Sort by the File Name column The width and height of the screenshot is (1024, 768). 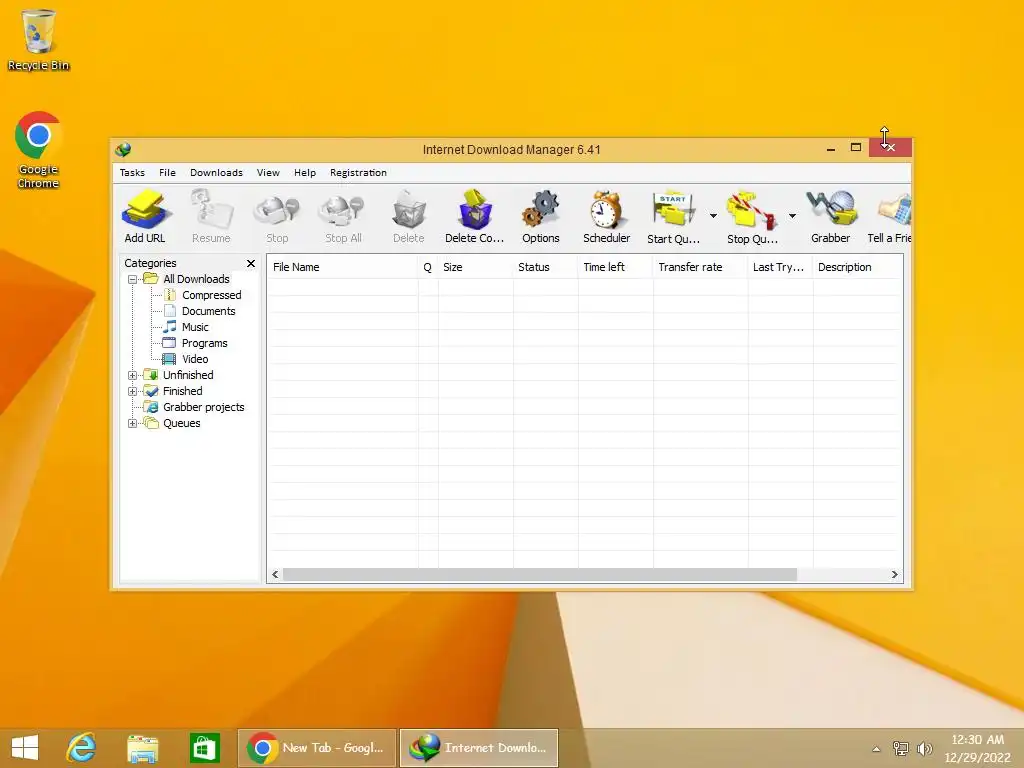click(343, 267)
